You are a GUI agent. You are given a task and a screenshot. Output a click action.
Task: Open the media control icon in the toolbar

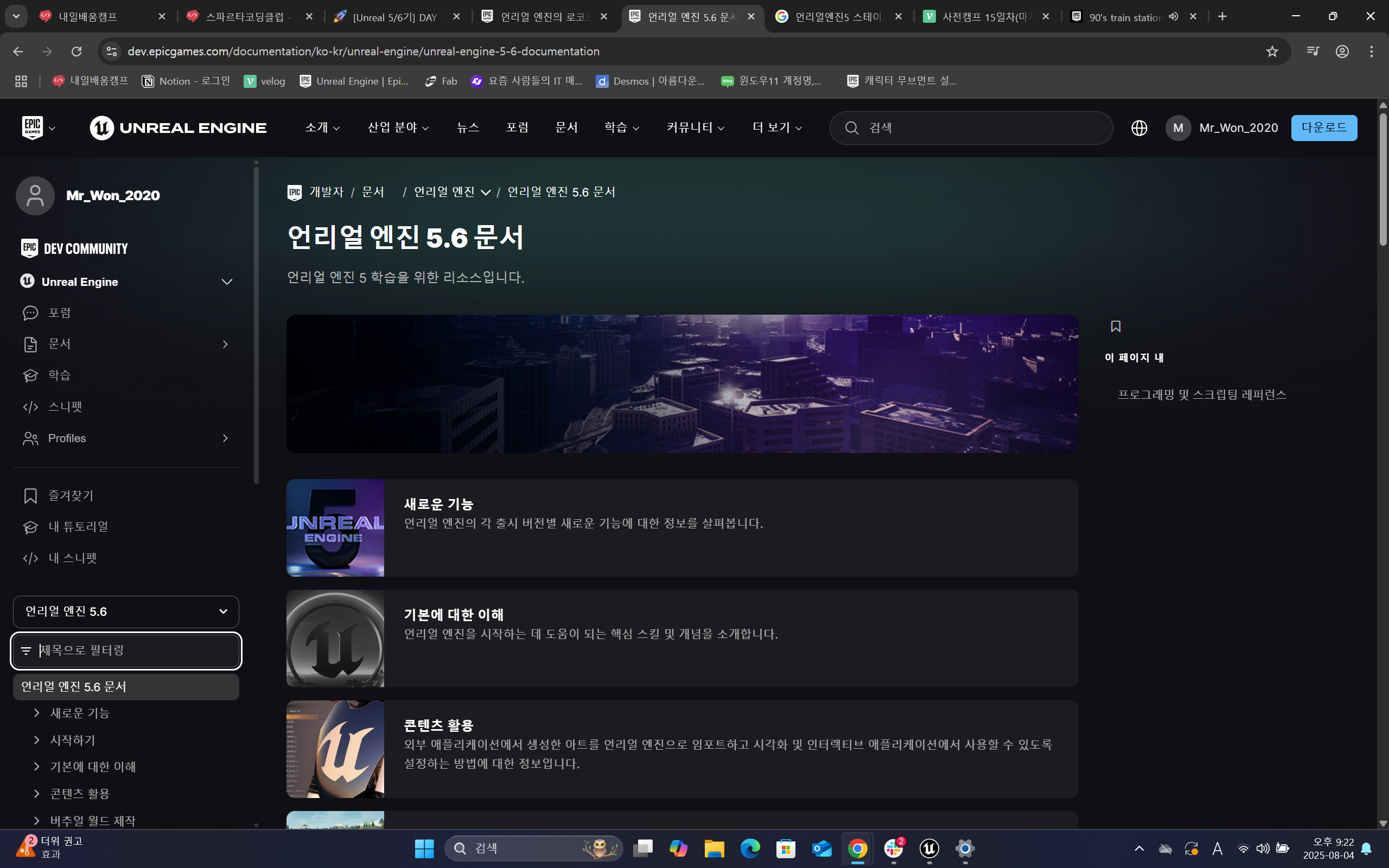click(x=1312, y=52)
